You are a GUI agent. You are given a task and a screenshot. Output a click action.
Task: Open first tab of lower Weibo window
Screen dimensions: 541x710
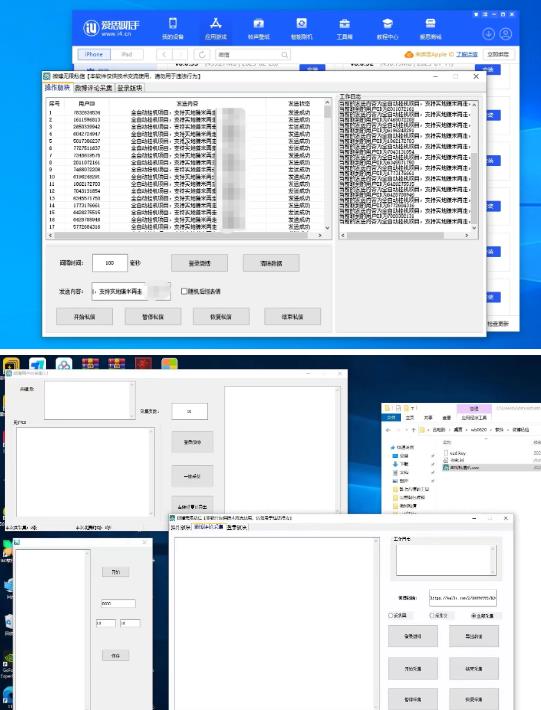tap(180, 527)
